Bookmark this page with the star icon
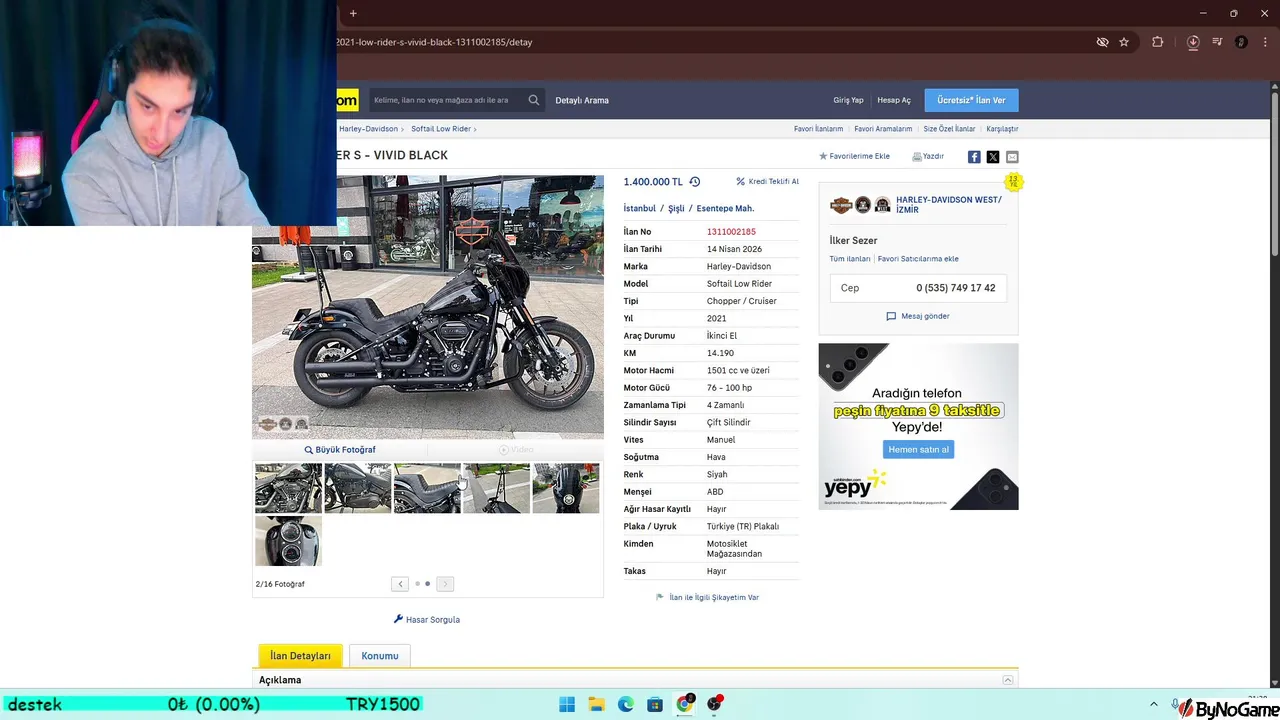The height and width of the screenshot is (720, 1280). pyautogui.click(x=1124, y=42)
